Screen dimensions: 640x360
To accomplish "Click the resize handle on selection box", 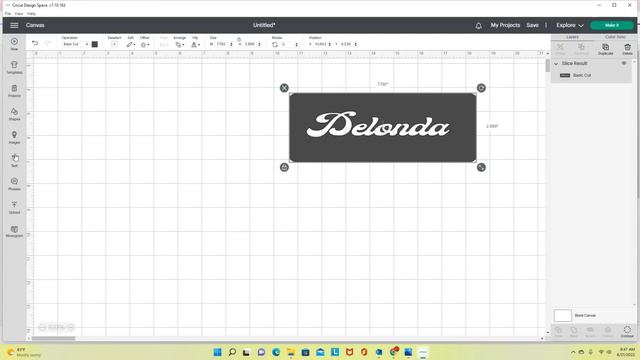I will tap(481, 167).
